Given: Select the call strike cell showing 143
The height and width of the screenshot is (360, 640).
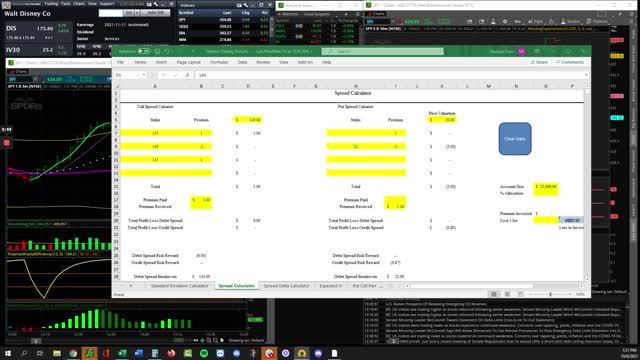Looking at the screenshot, I should point(155,160).
